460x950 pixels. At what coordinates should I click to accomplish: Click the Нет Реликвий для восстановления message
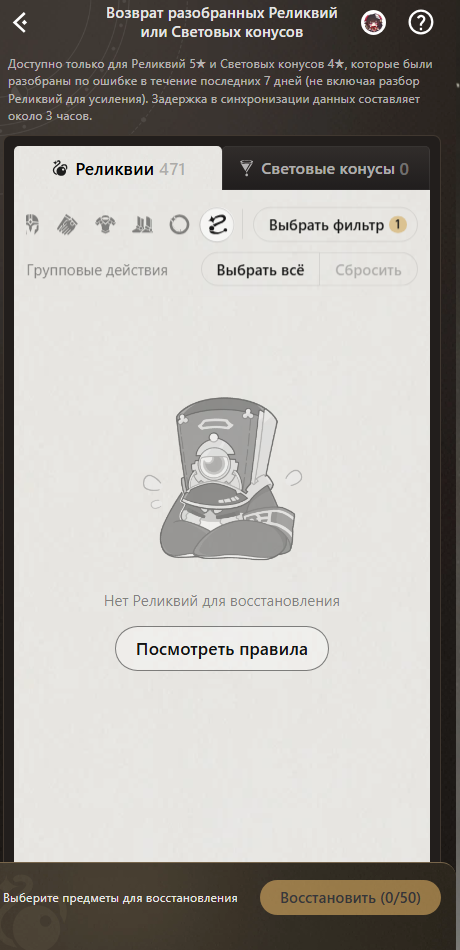(222, 601)
